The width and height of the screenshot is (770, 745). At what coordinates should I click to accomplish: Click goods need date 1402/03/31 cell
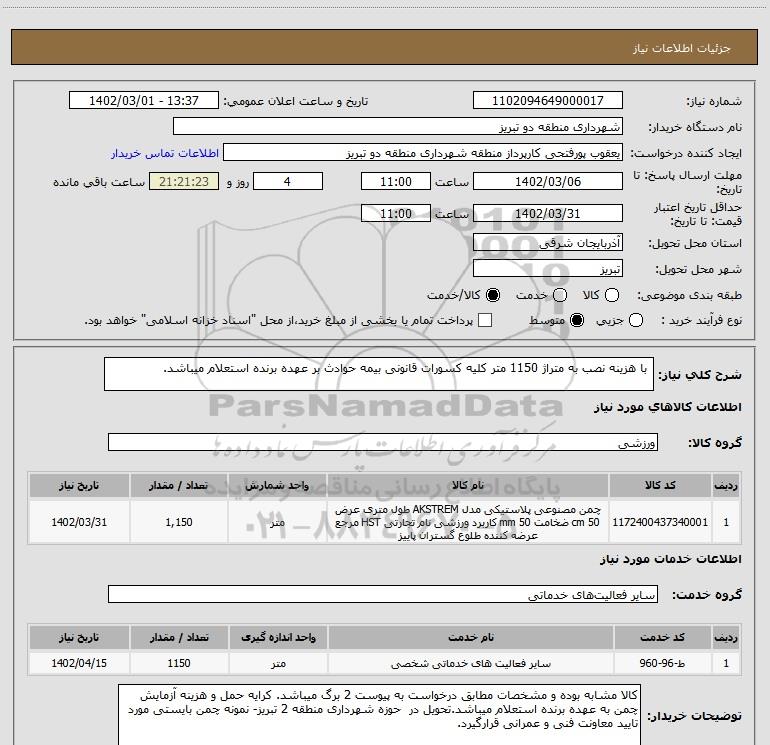(x=79, y=522)
